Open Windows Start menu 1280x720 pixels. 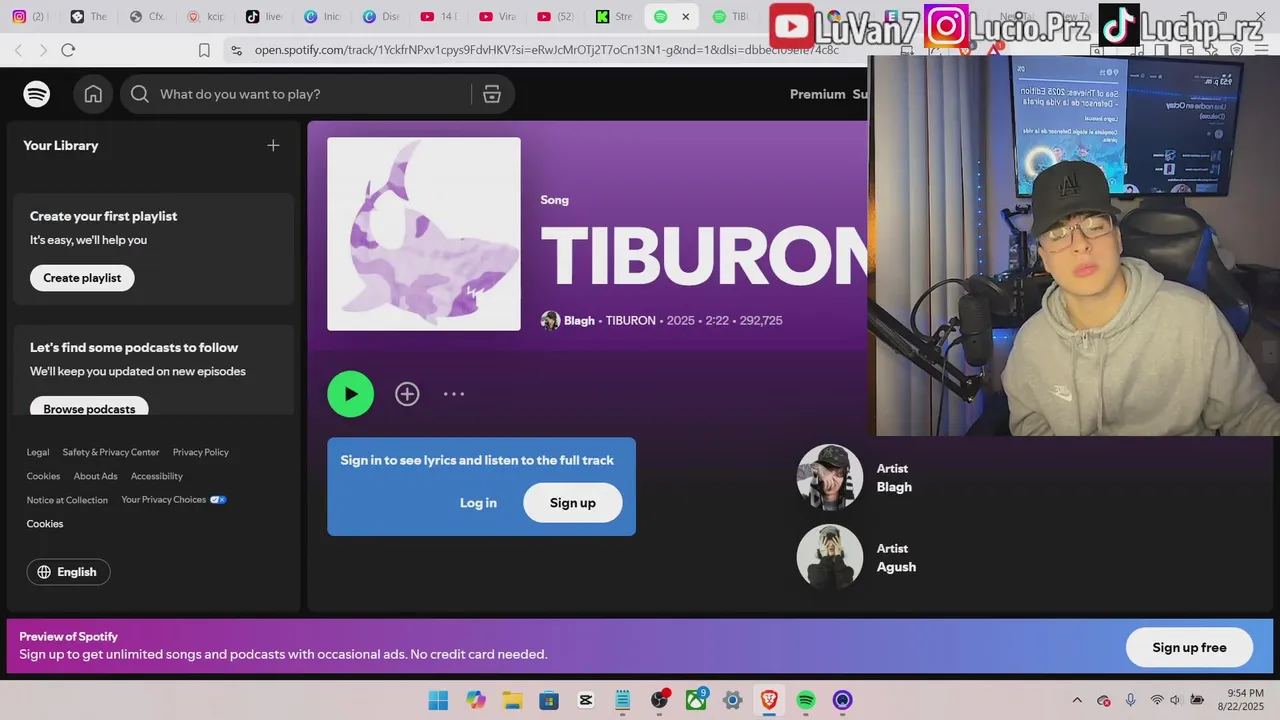click(x=438, y=700)
